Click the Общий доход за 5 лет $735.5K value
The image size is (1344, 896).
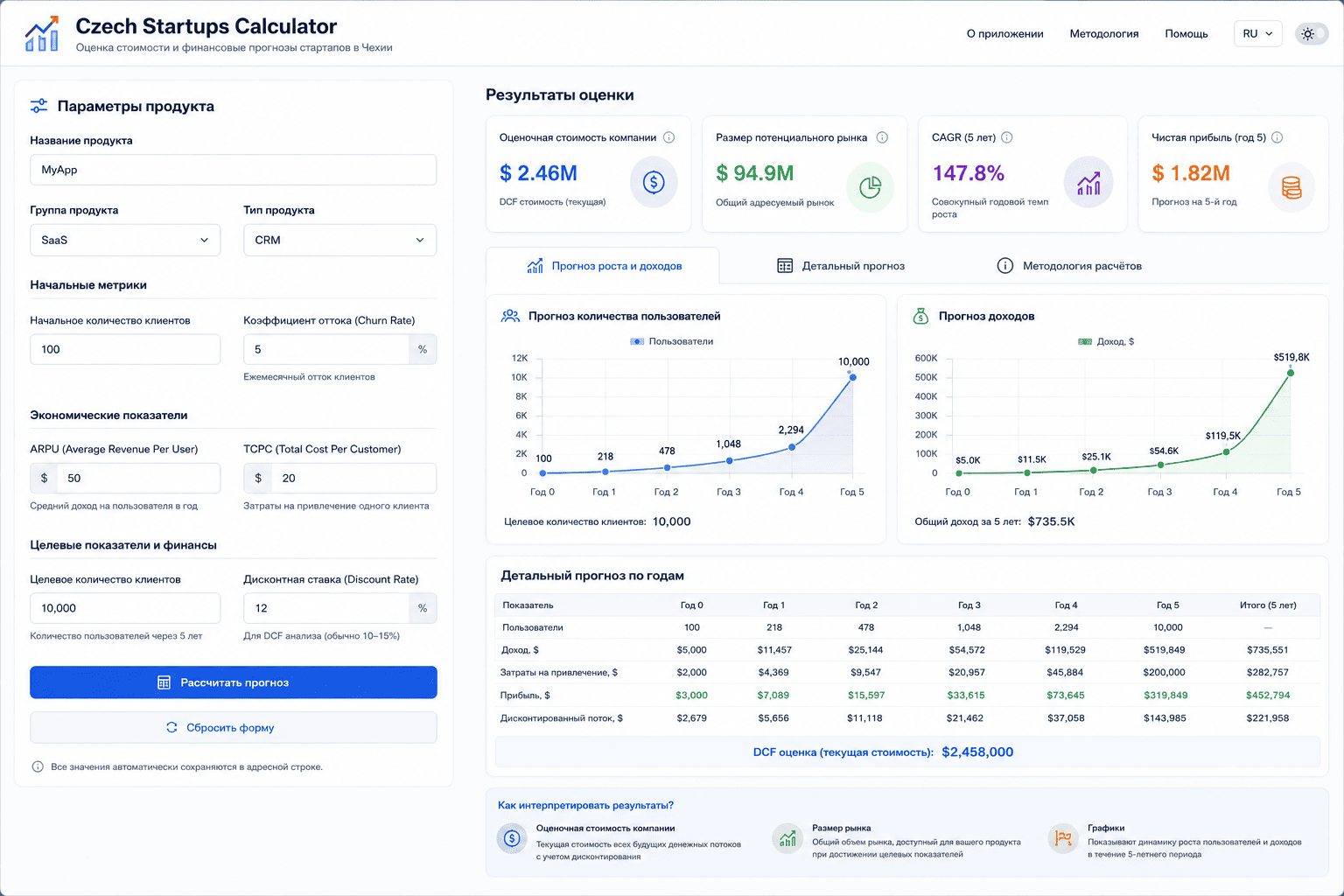(x=1051, y=521)
